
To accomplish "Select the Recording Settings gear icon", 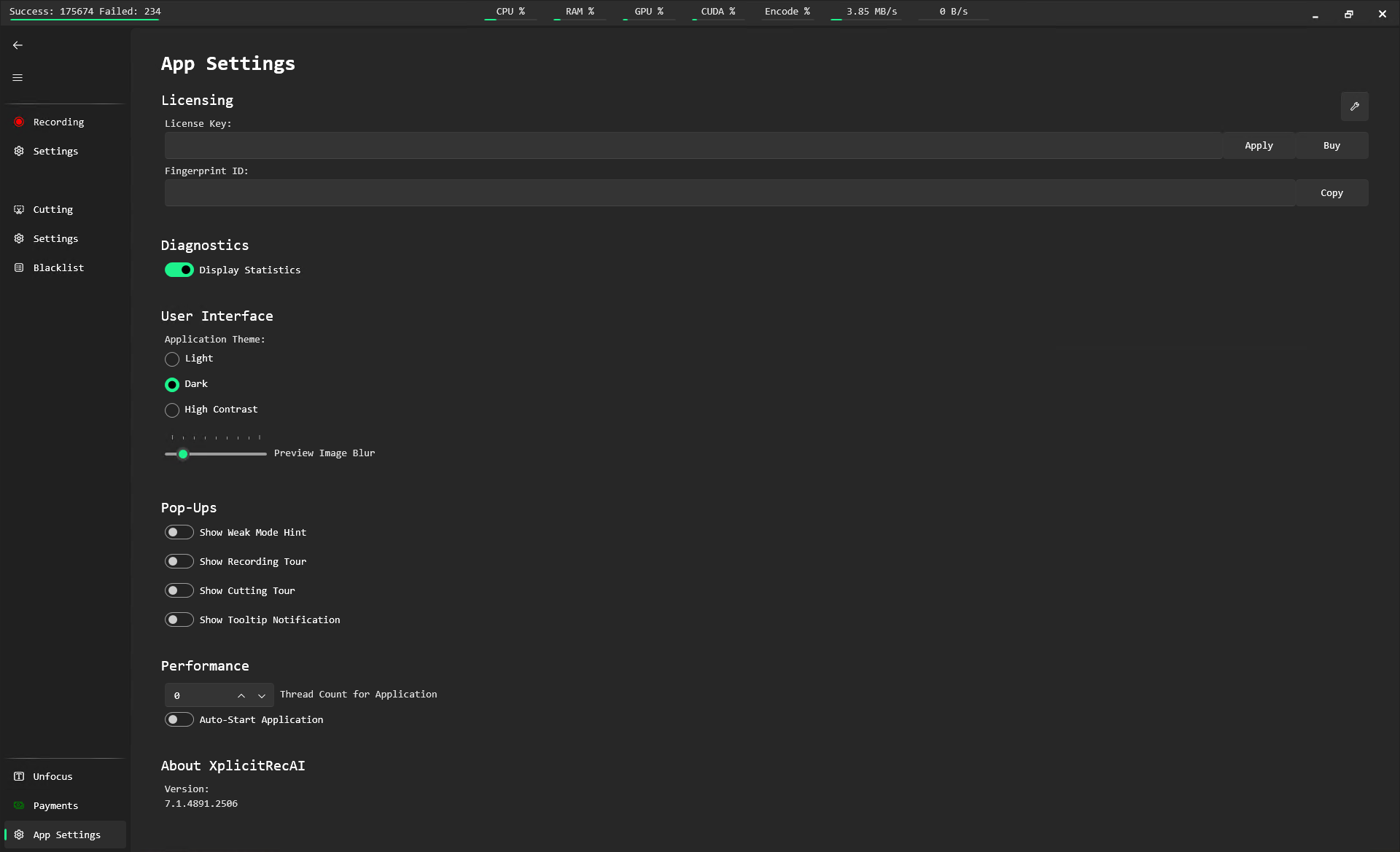I will (18, 151).
